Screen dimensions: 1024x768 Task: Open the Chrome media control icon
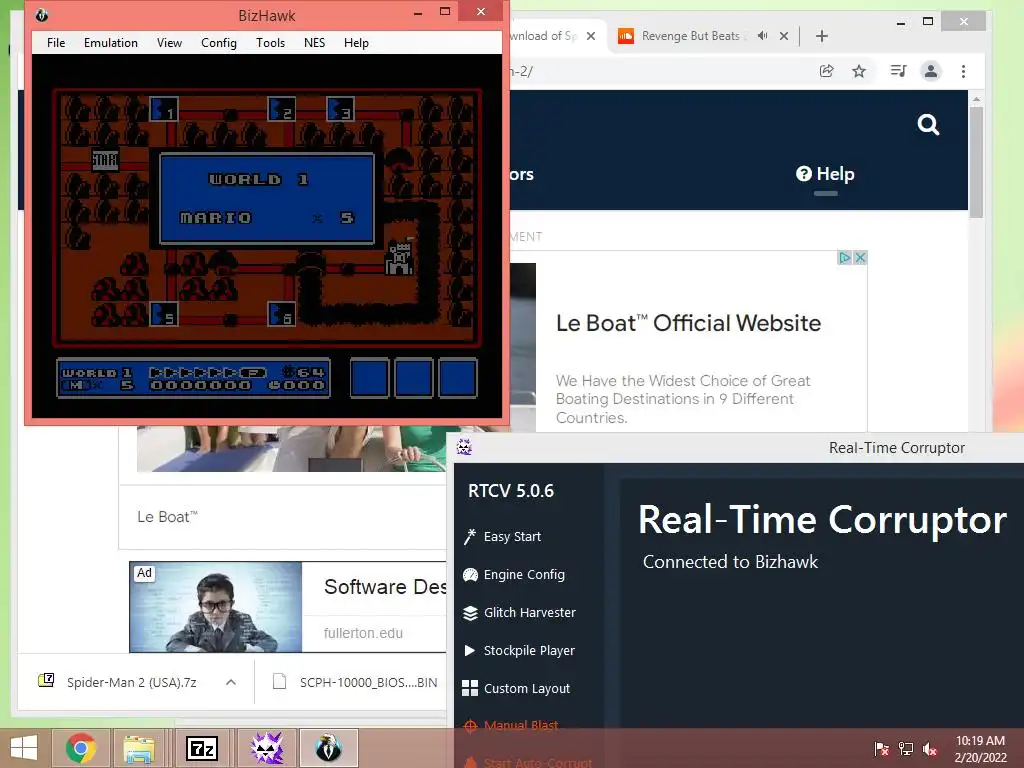tap(899, 71)
